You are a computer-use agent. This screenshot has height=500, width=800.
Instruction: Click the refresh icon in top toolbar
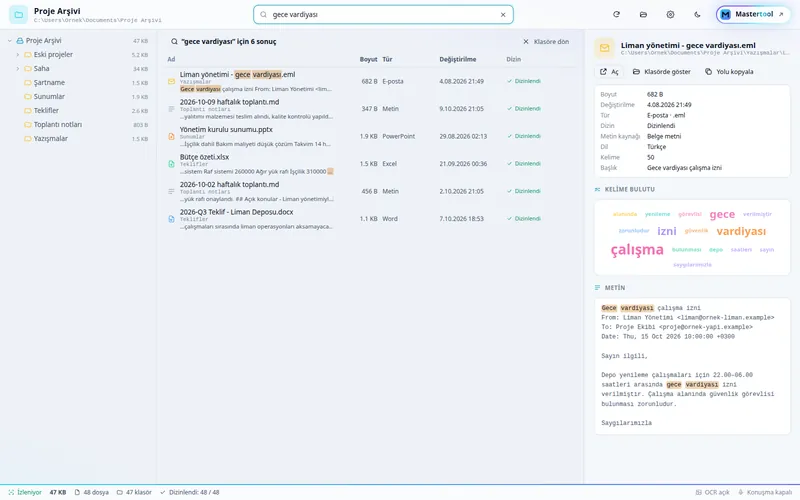click(616, 15)
